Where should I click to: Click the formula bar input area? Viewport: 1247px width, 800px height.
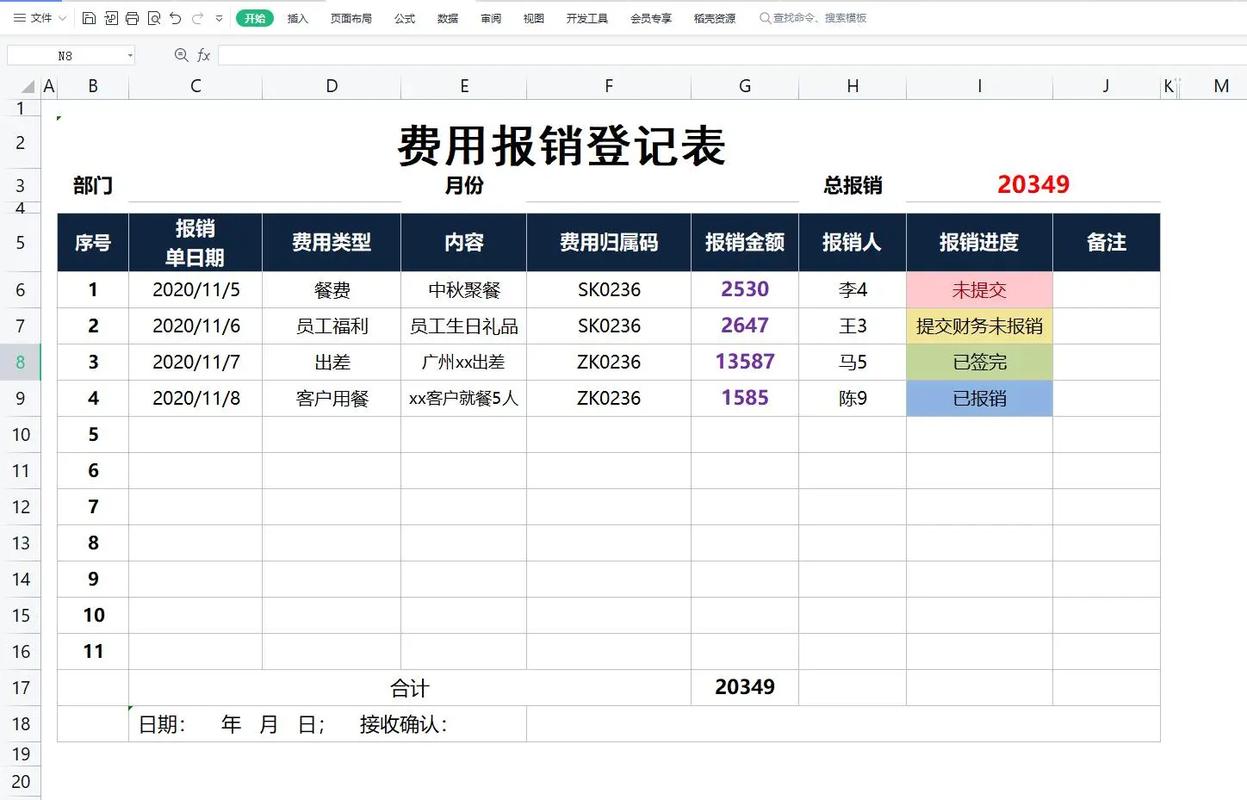click(x=730, y=55)
